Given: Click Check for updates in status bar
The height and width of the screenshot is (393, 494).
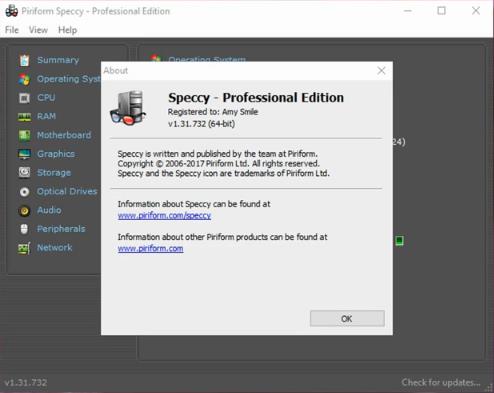Looking at the screenshot, I should pos(441,382).
